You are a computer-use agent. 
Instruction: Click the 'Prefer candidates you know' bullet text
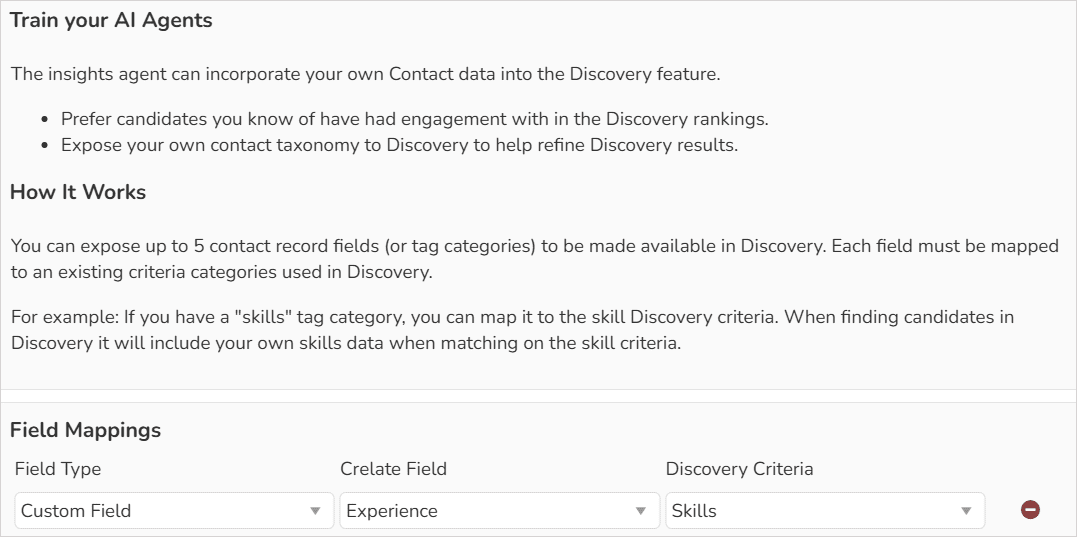(x=414, y=119)
